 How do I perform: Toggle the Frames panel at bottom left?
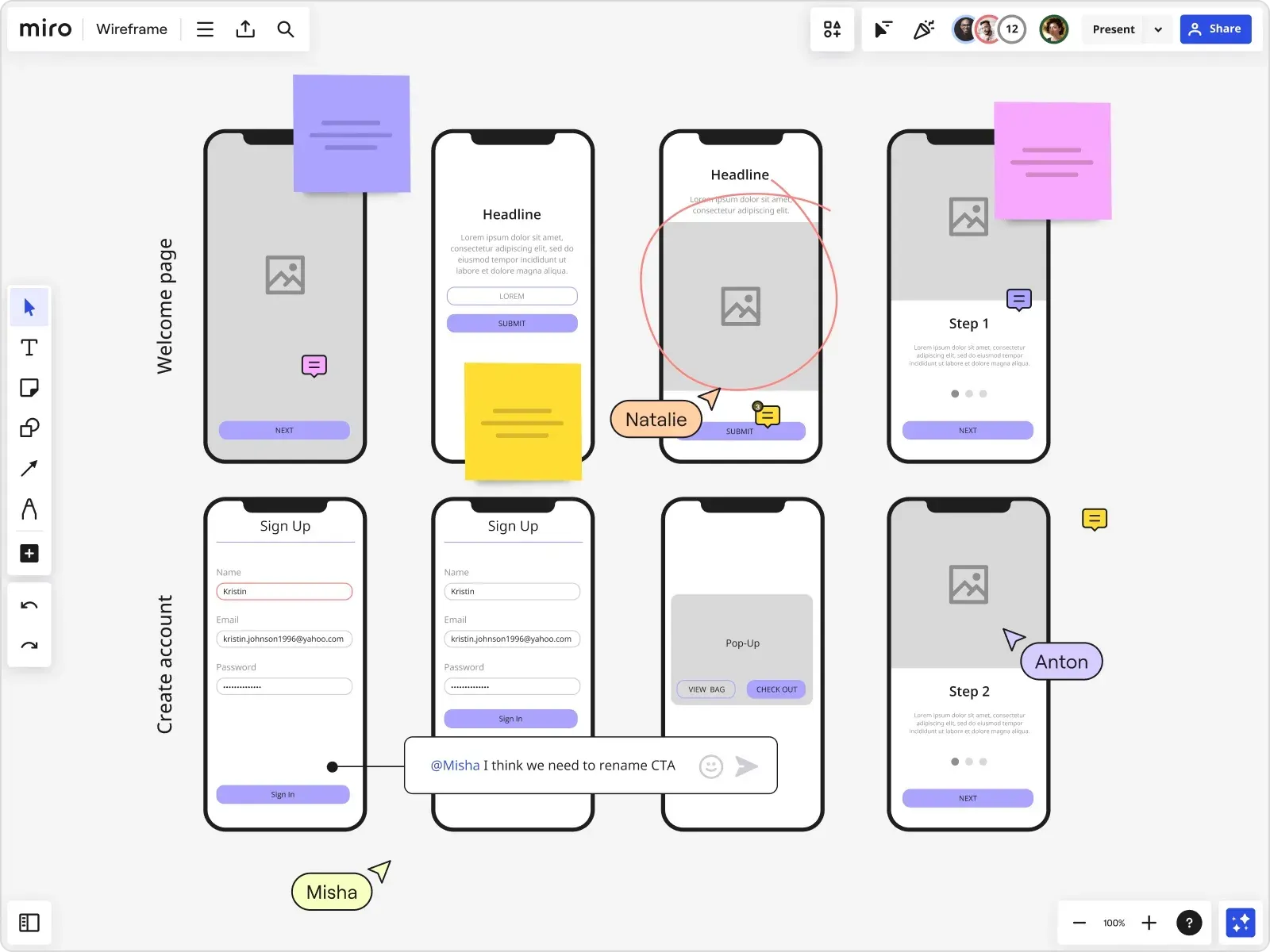29,923
